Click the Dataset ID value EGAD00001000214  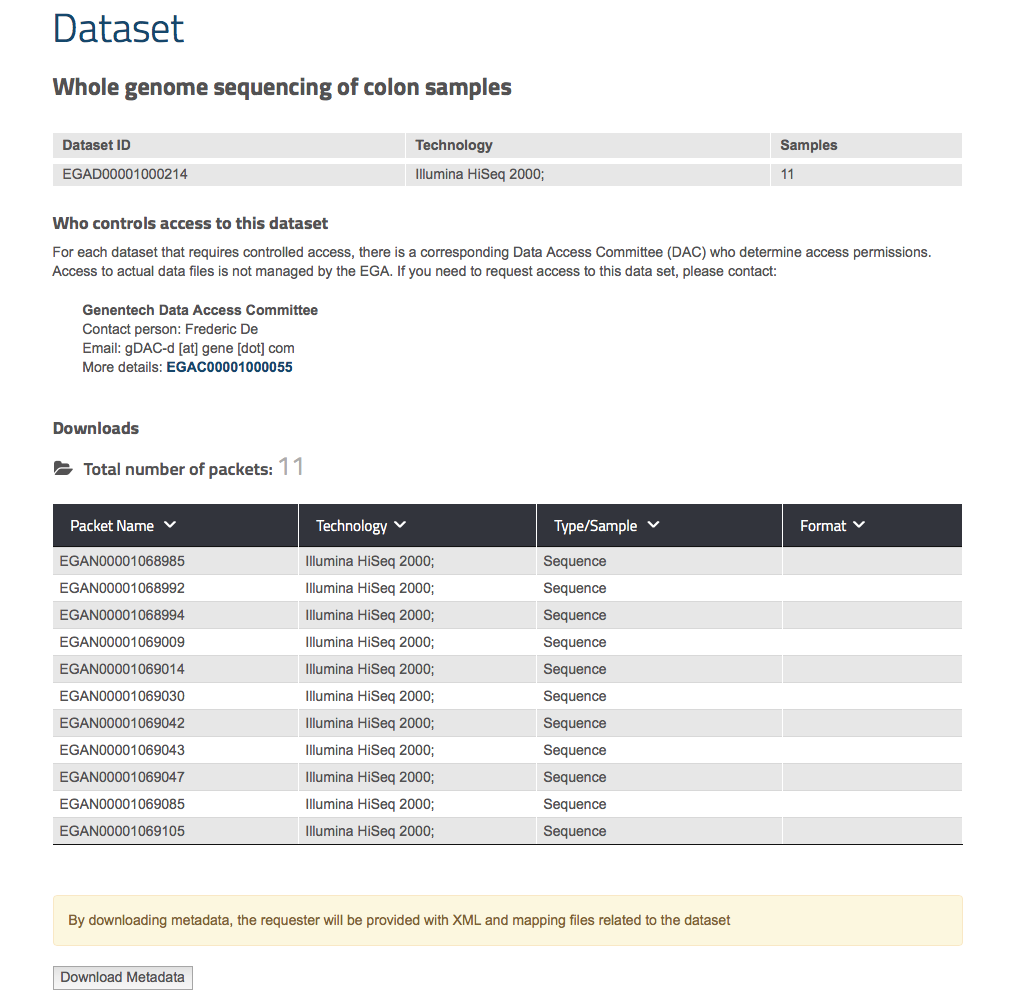(125, 174)
